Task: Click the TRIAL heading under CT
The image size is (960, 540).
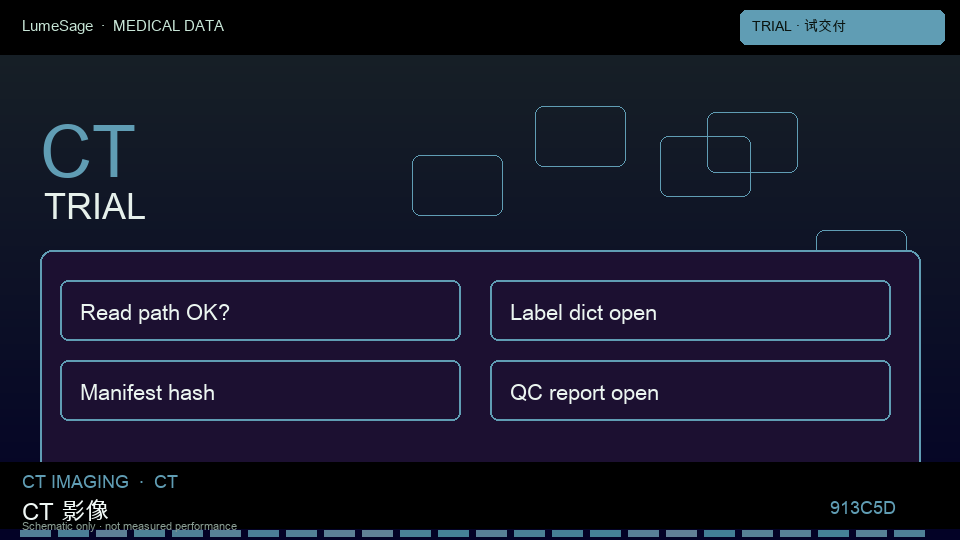Action: tap(95, 206)
